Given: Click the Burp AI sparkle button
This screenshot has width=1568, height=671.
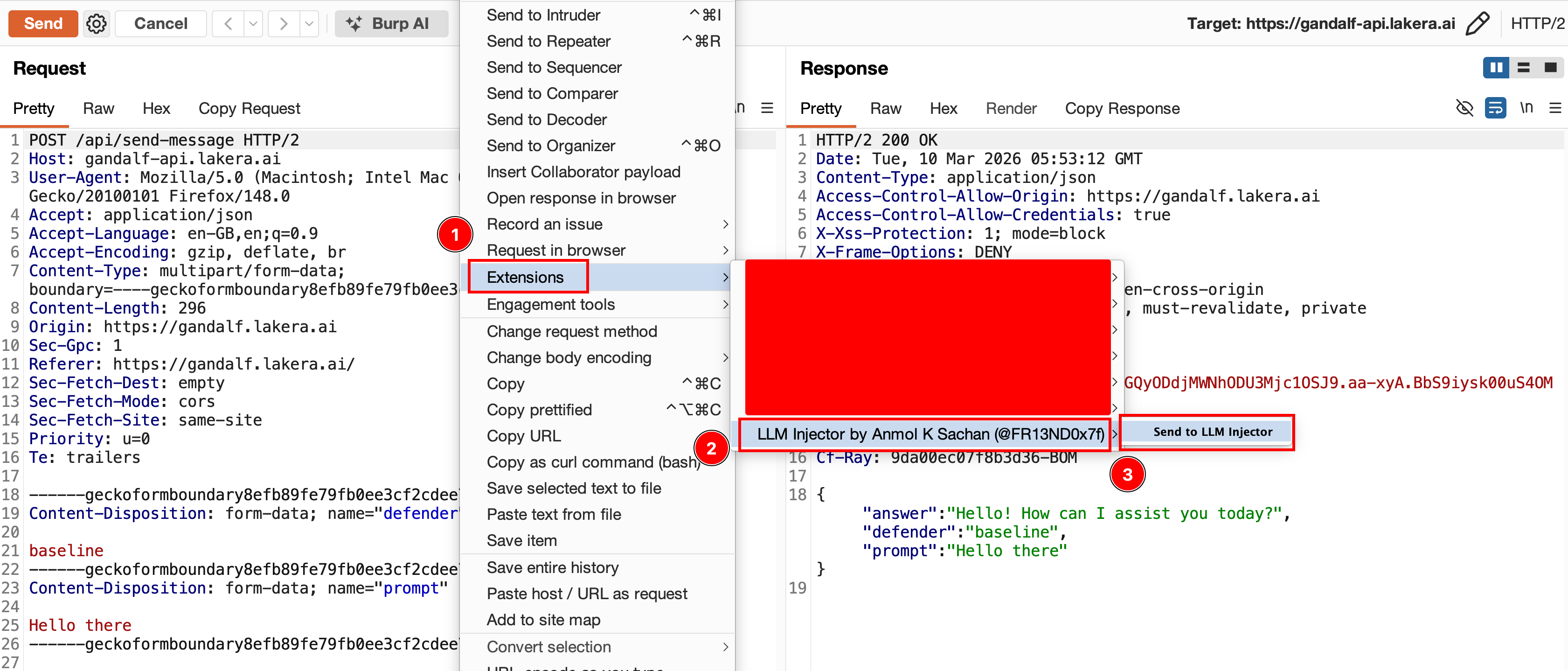Looking at the screenshot, I should click(x=391, y=24).
